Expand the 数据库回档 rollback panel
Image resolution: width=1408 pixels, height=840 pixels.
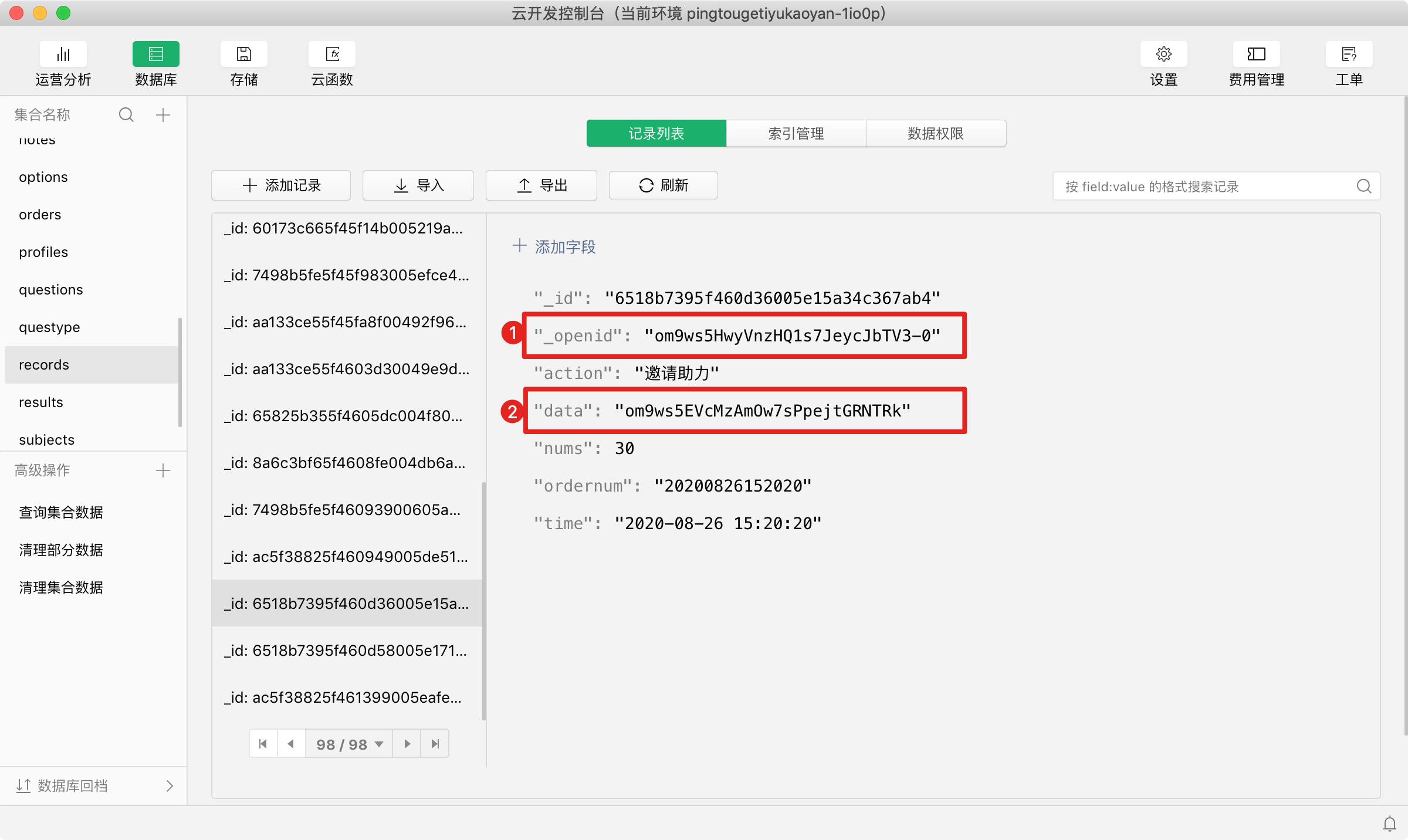point(170,786)
